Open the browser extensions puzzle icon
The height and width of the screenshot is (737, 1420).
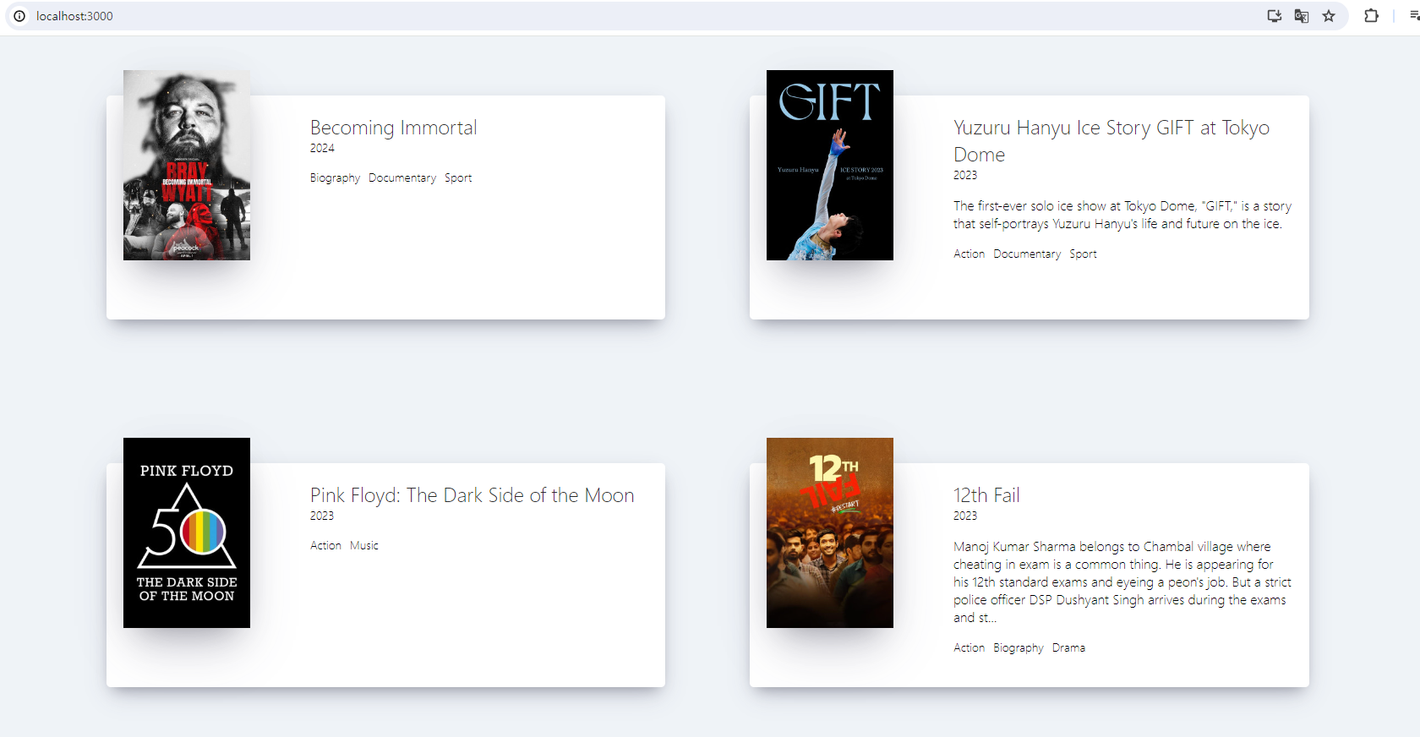coord(1372,16)
